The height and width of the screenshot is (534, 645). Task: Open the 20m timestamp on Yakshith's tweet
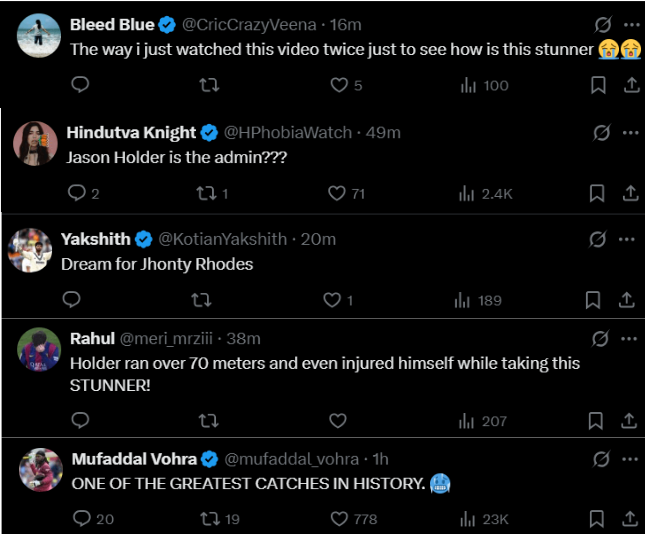point(318,239)
